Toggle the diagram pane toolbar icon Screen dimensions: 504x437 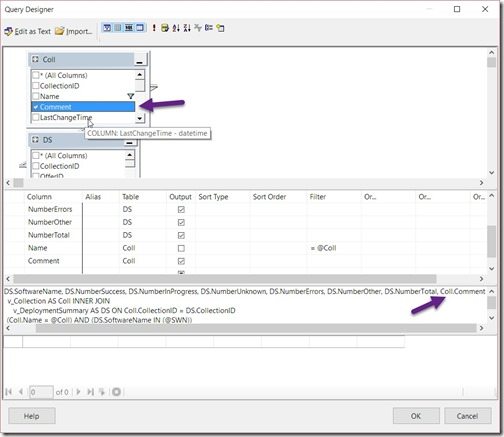(107, 28)
